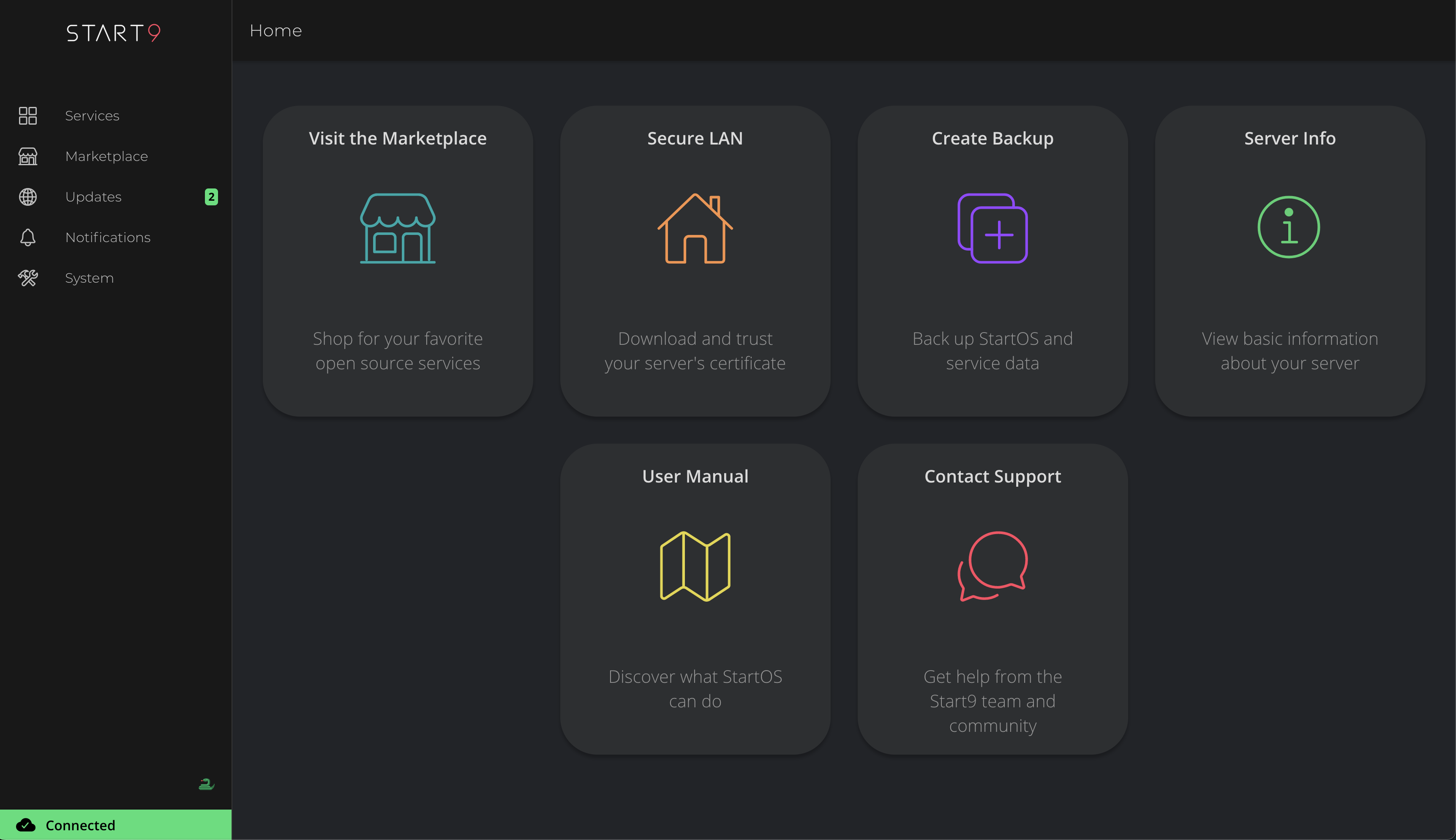Click the START9 logo

coord(113,33)
